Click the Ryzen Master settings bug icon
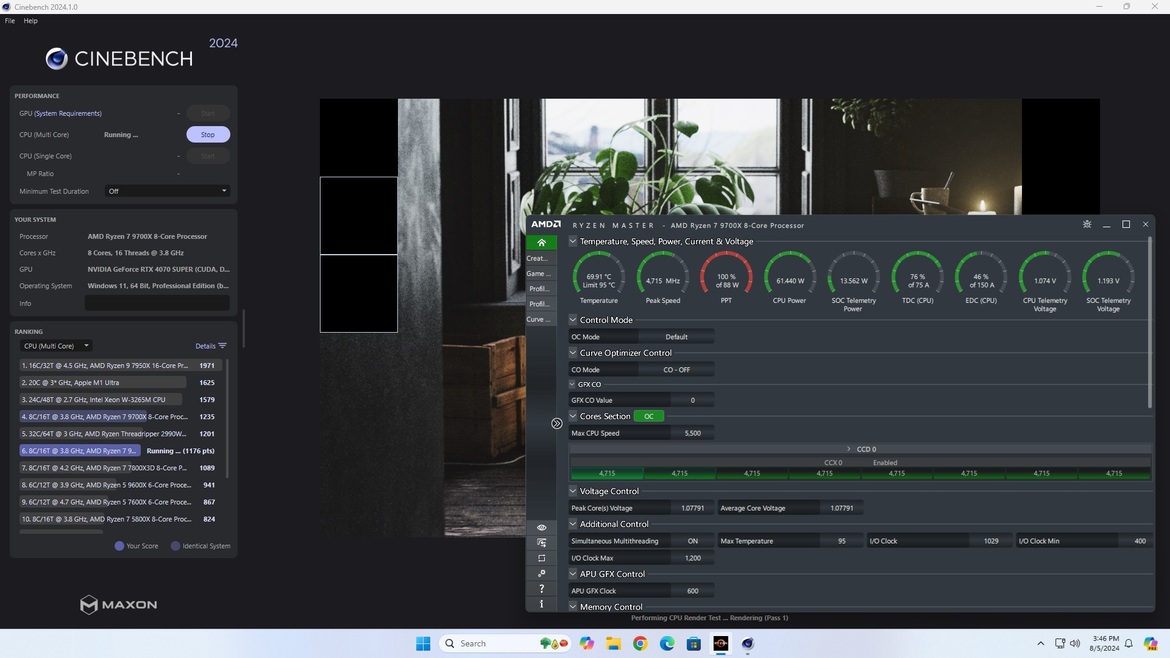The image size is (1170, 658). pos(1086,225)
